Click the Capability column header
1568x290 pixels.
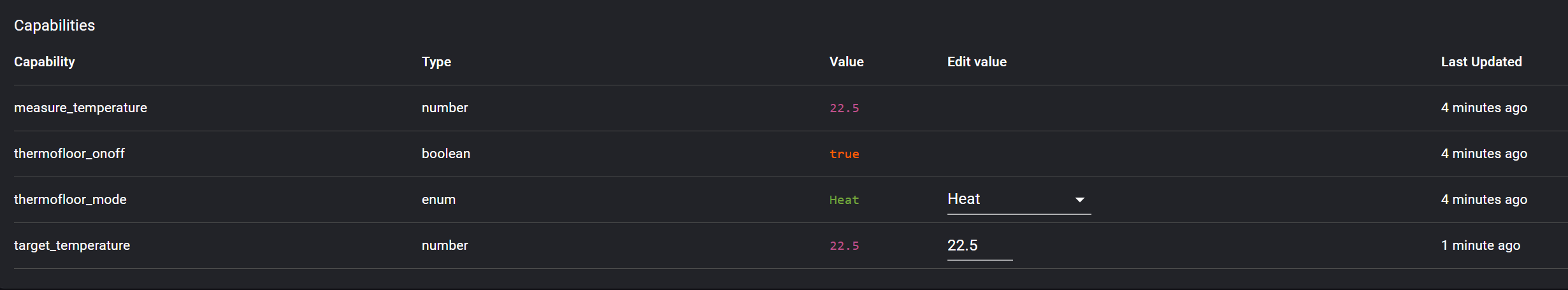[x=45, y=62]
